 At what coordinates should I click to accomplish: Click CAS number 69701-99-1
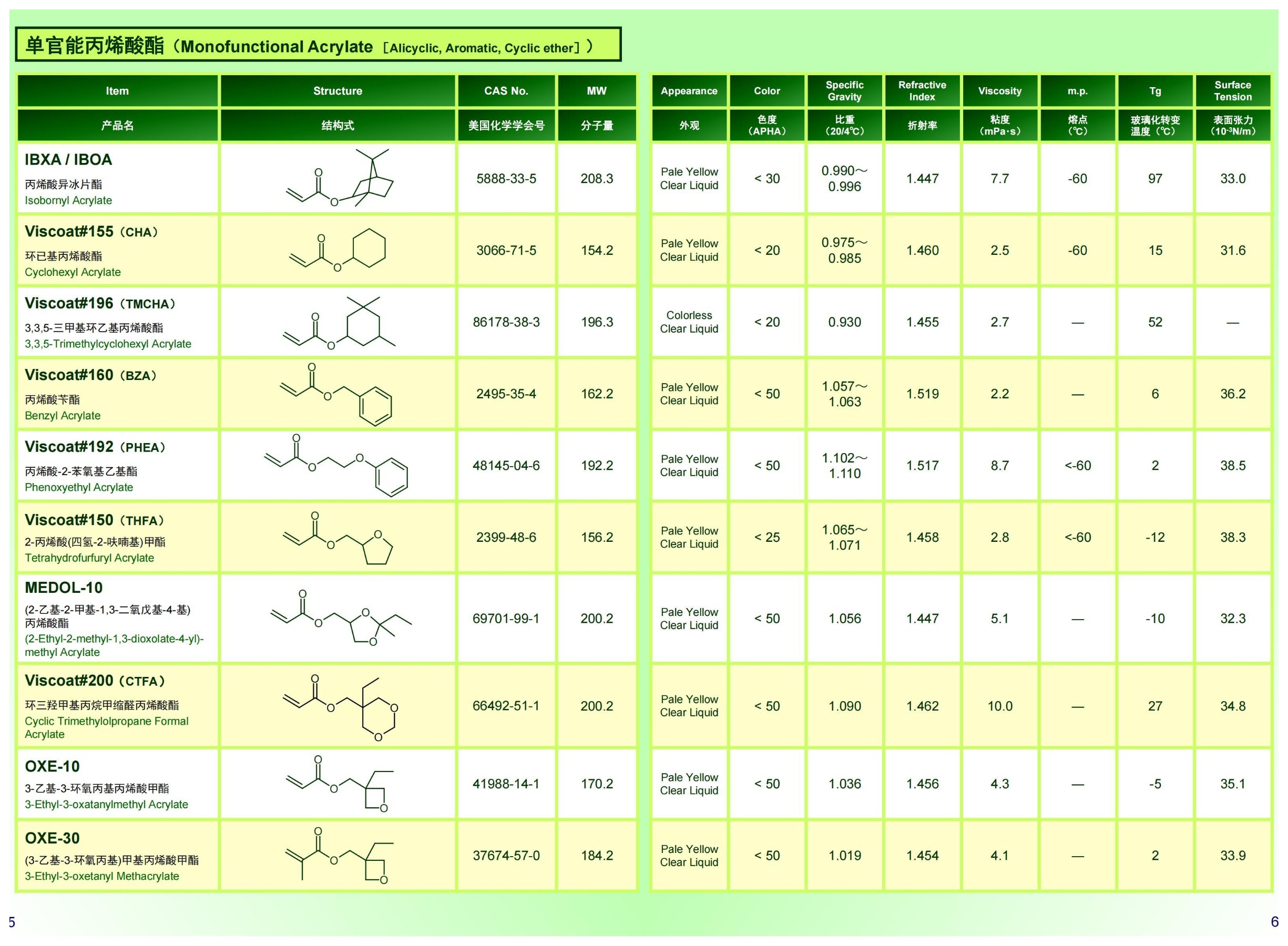tap(506, 619)
